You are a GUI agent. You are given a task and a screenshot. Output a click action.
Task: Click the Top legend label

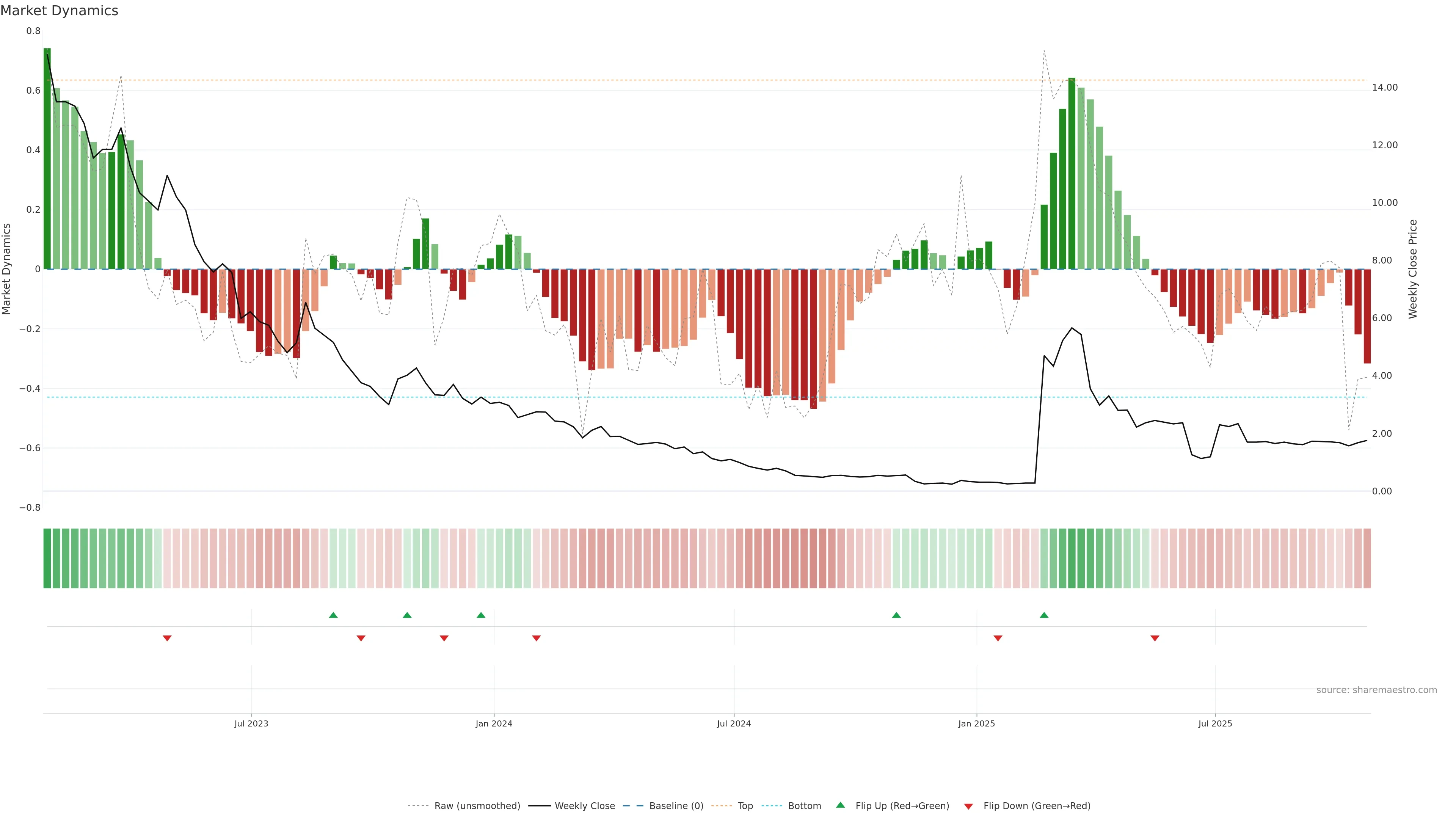(745, 806)
